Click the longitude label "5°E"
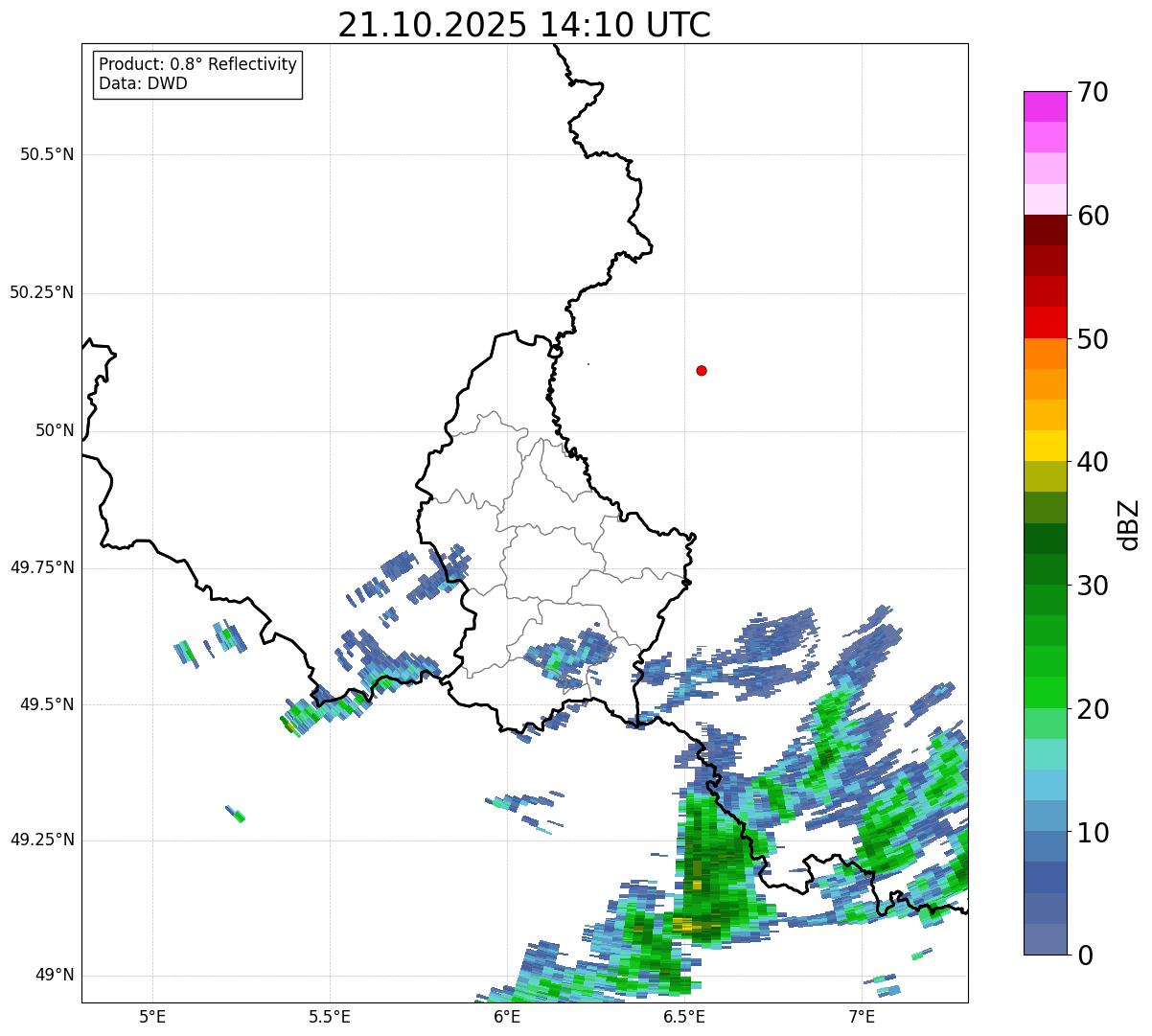Screen dimensions: 1152x1036 point(152,1016)
